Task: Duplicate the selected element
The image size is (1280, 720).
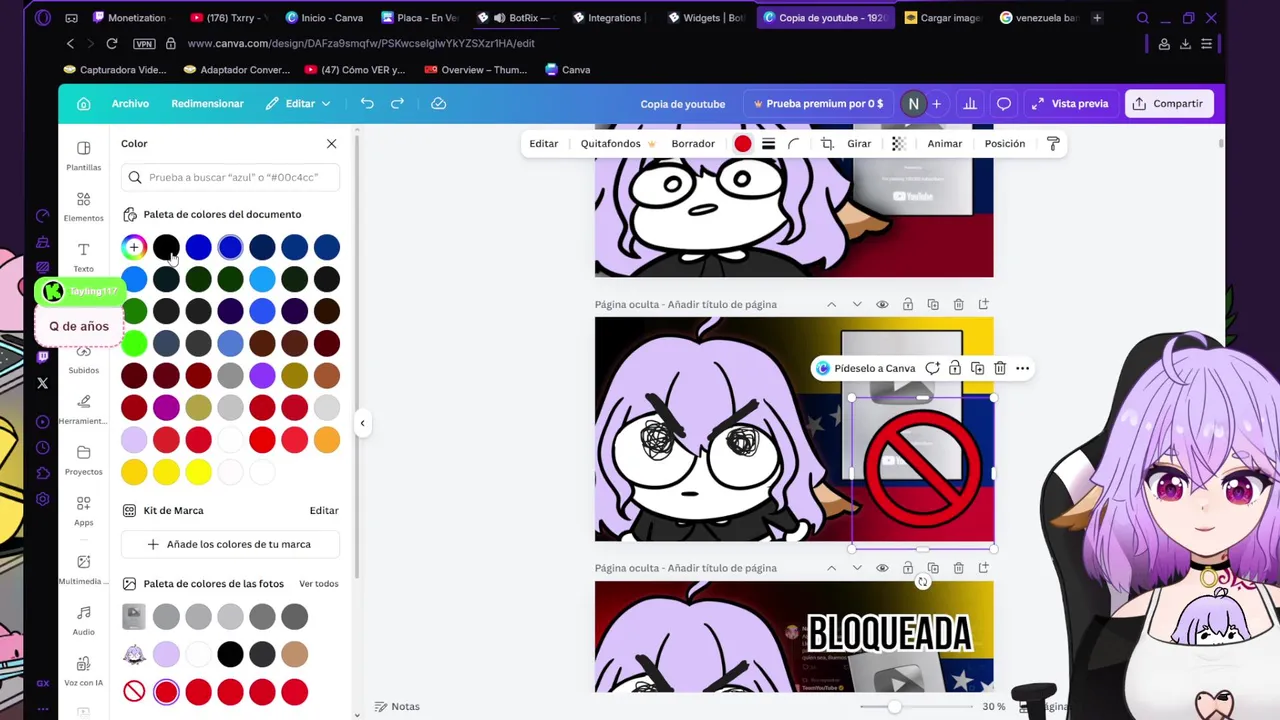Action: tap(977, 368)
